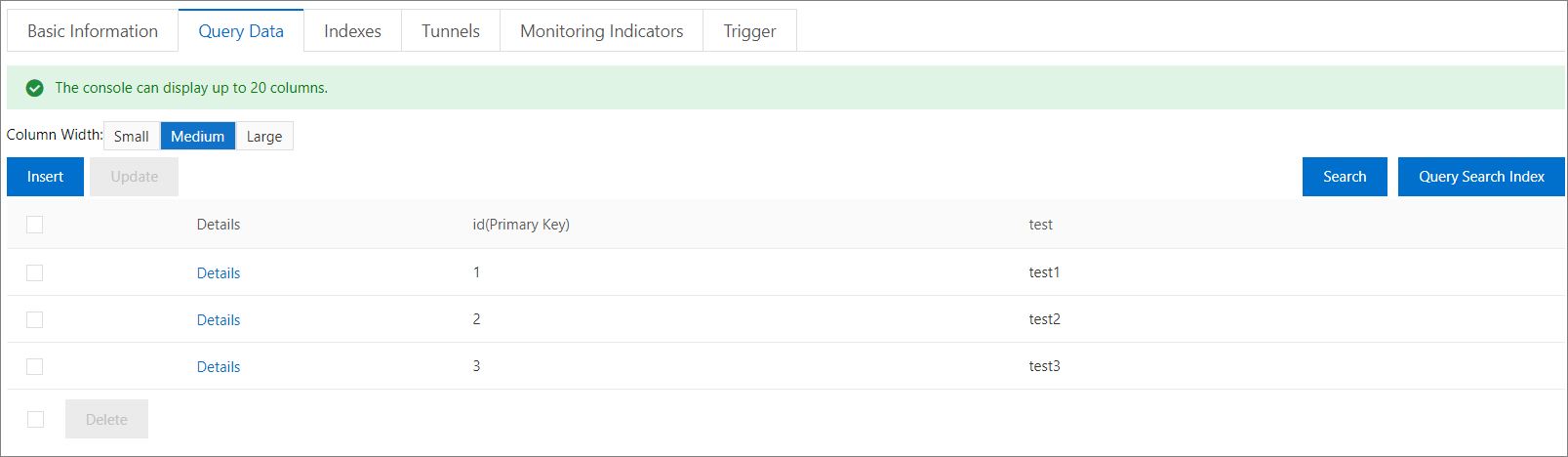
Task: Click the green success checkmark icon
Action: coord(35,88)
